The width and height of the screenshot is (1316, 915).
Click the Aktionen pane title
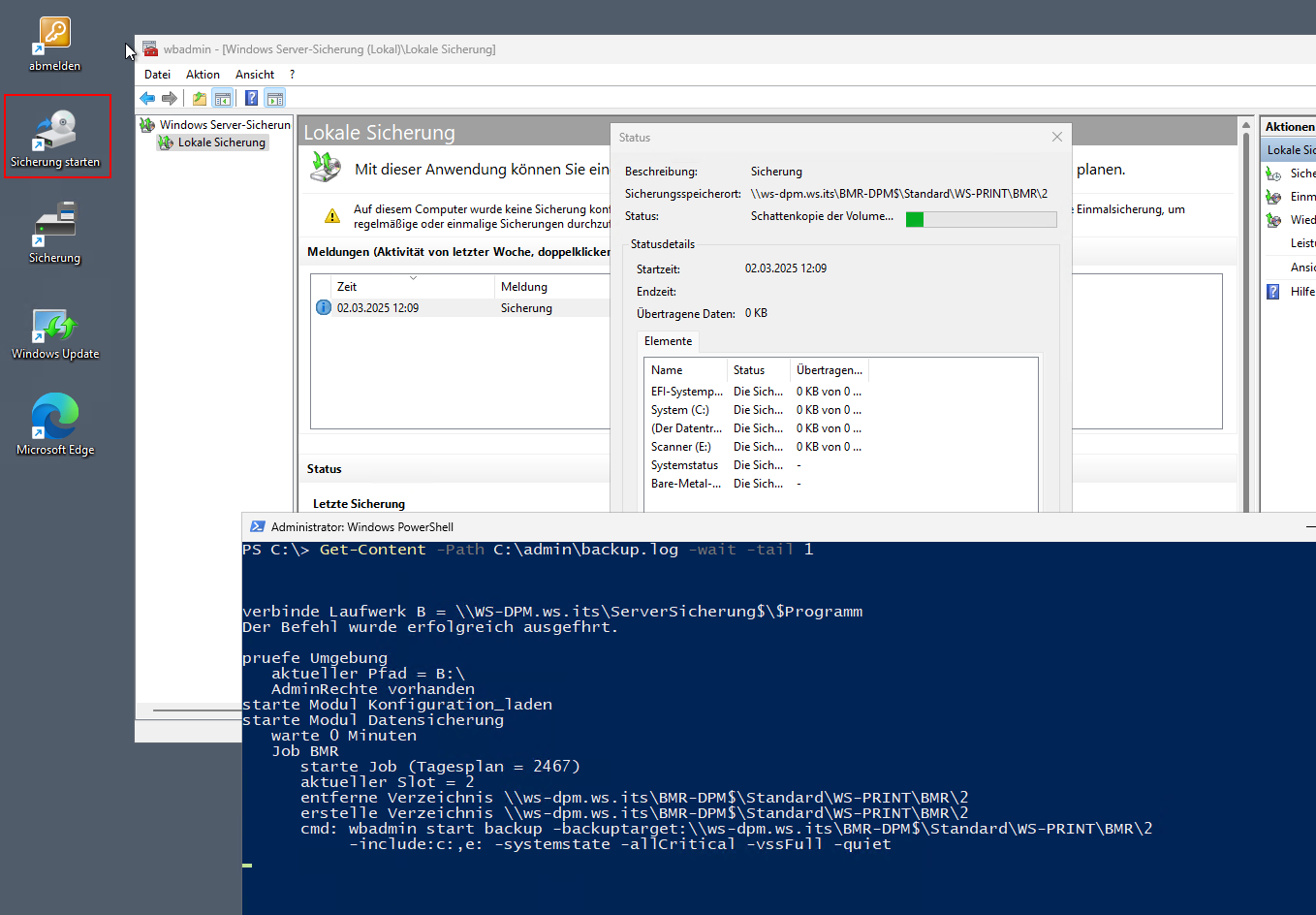[x=1290, y=127]
